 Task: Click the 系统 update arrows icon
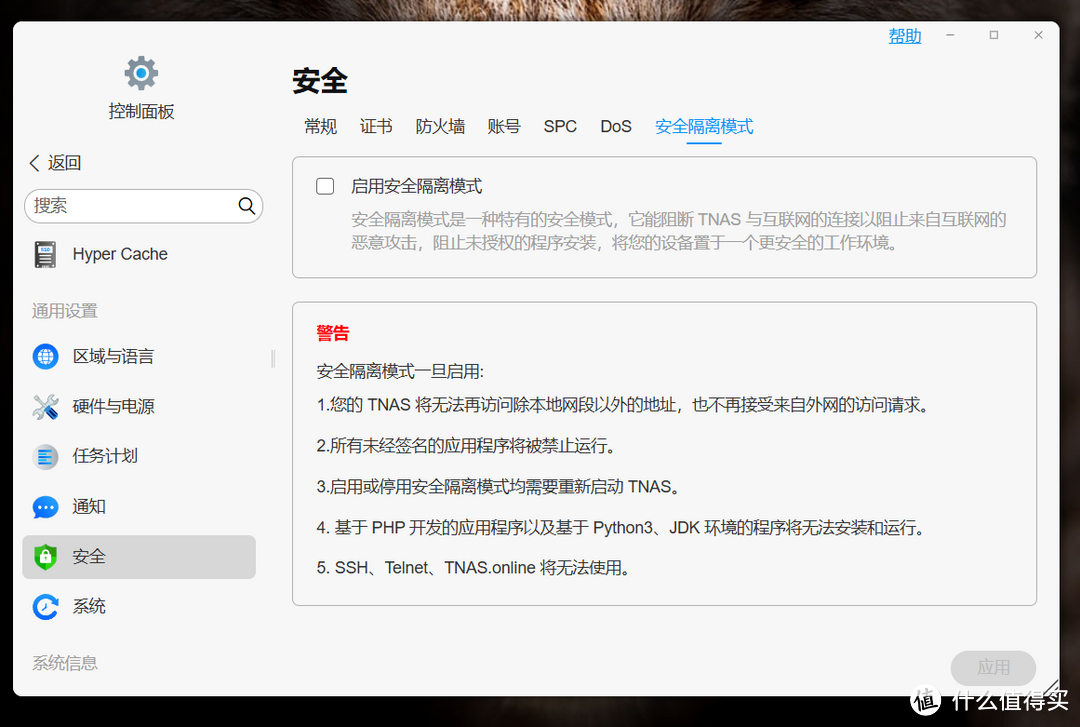pos(44,606)
